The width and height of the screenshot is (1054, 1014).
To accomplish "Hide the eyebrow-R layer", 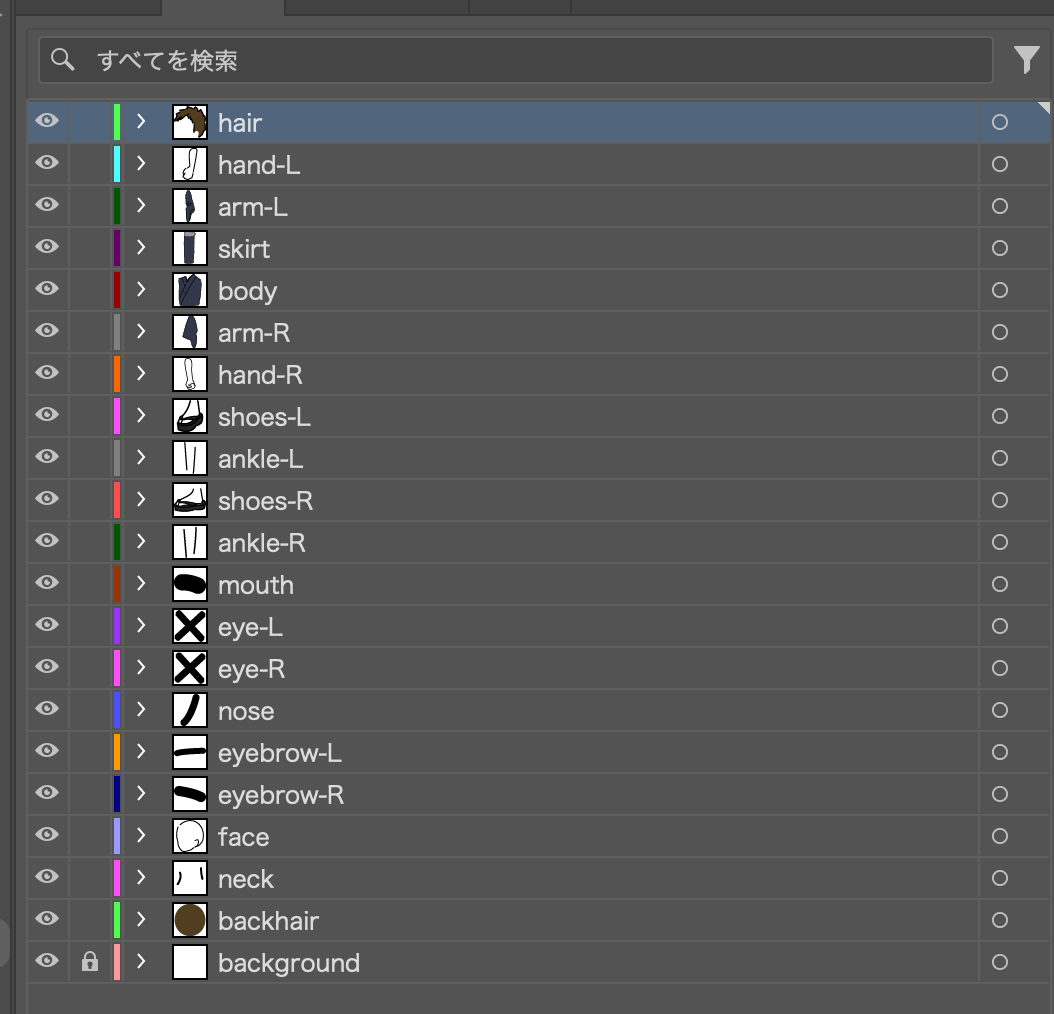I will 47,793.
